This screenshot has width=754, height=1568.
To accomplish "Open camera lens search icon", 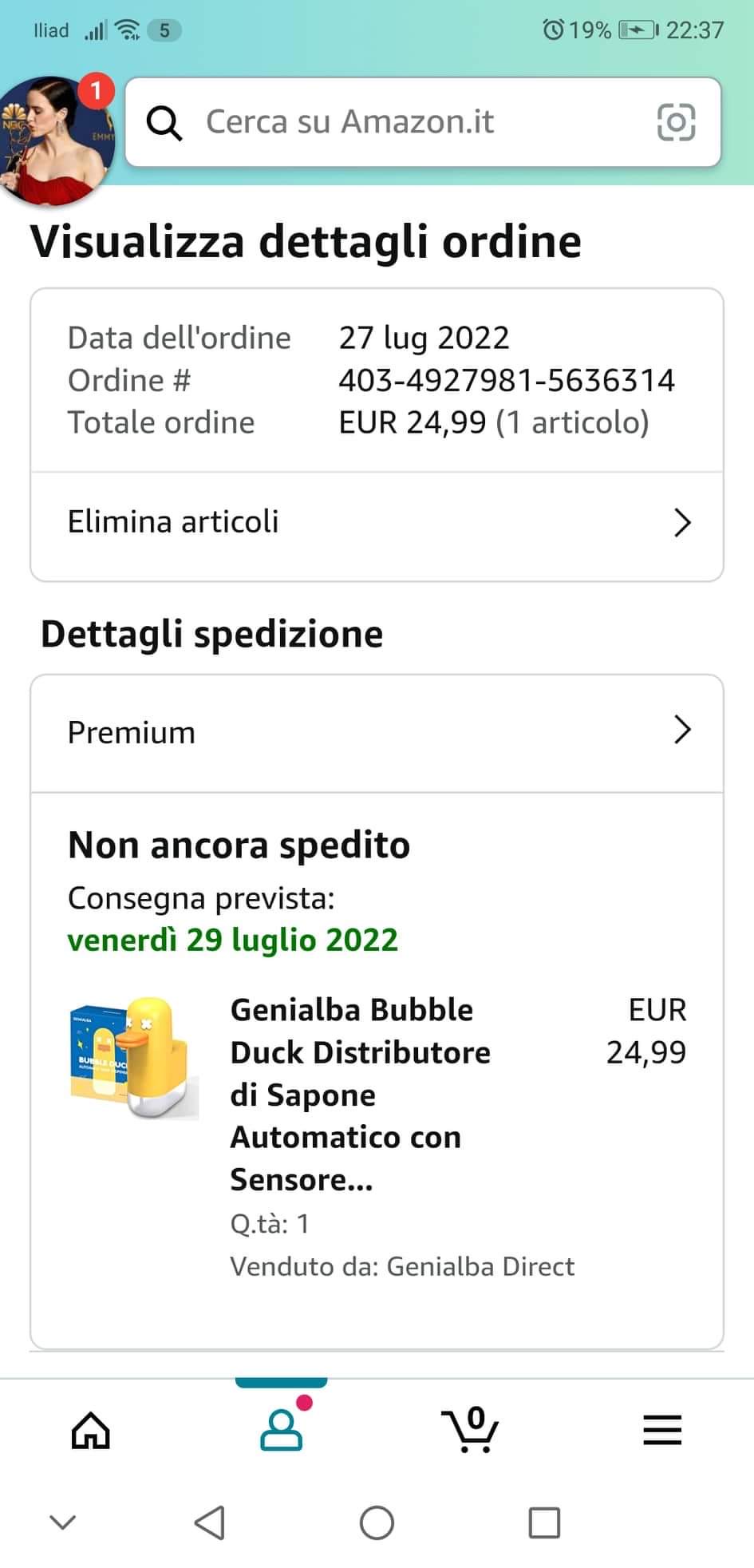I will pyautogui.click(x=676, y=122).
